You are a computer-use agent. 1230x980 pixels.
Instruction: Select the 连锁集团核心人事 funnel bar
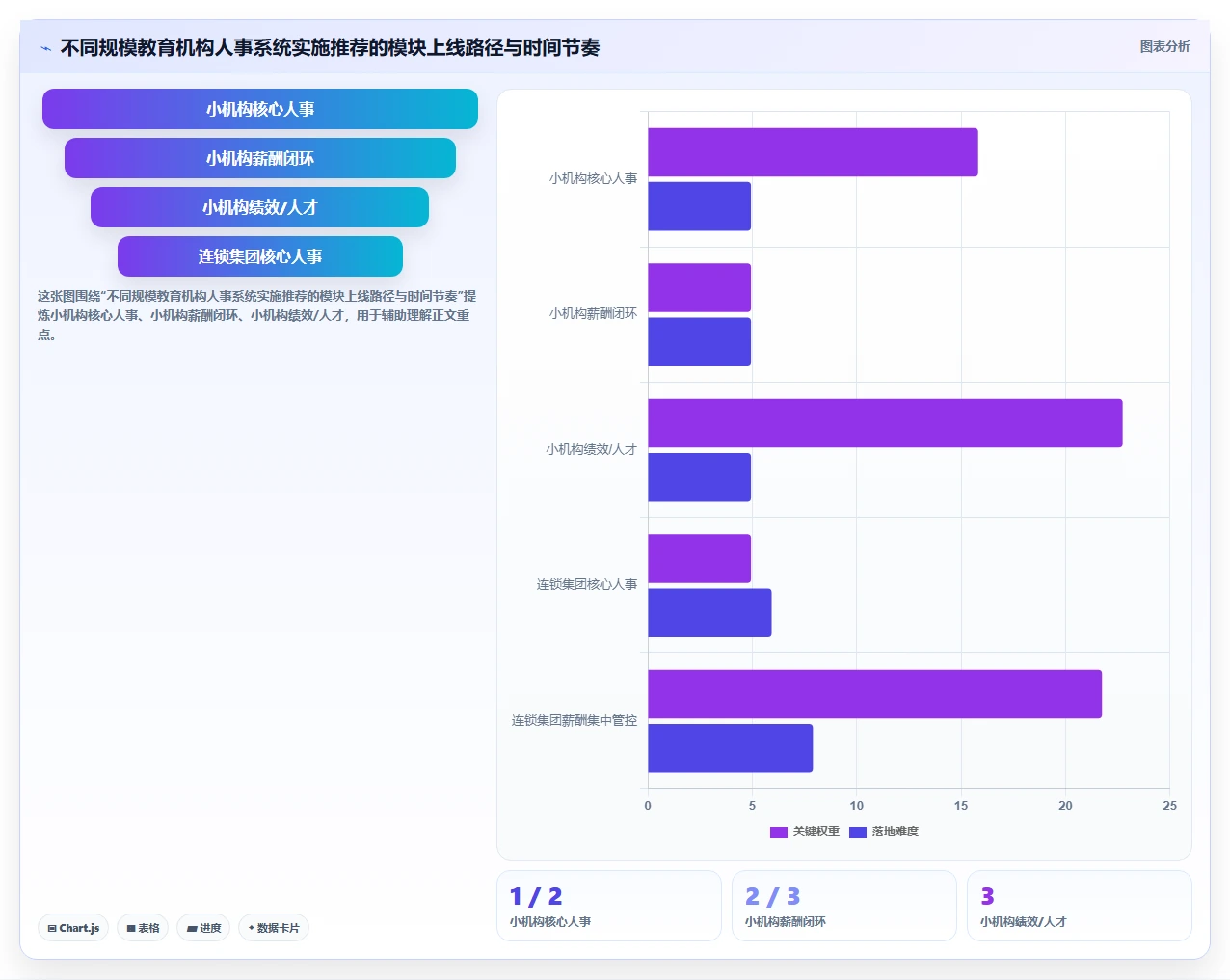click(260, 256)
